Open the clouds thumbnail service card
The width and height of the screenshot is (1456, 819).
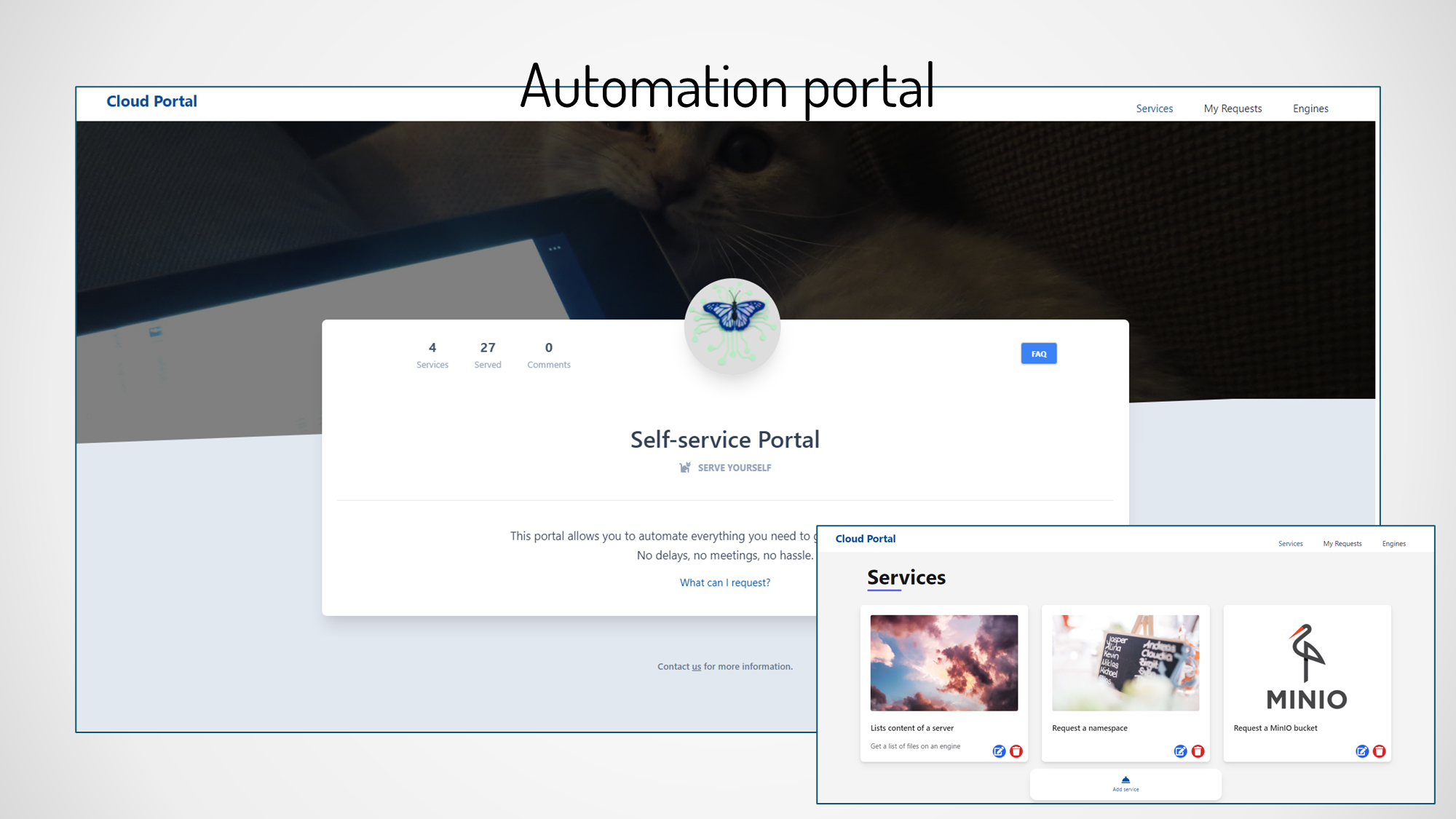(943, 662)
